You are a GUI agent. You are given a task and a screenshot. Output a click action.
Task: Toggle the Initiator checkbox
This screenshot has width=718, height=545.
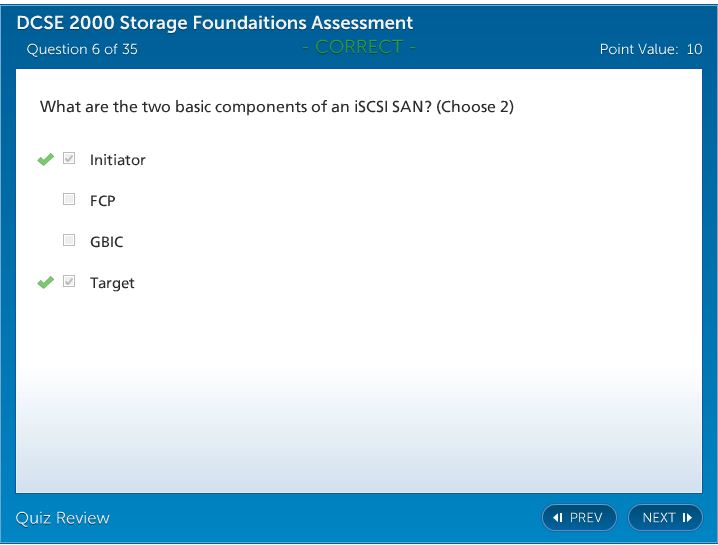pos(69,159)
